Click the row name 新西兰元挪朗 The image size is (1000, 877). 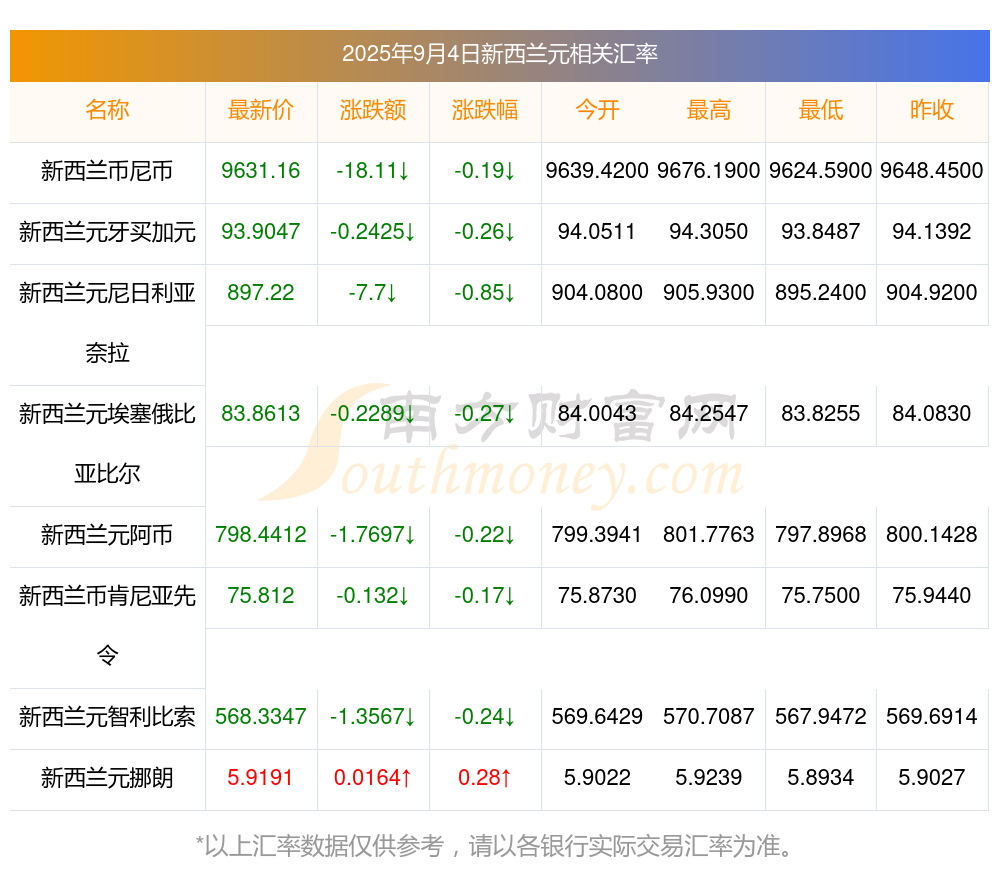click(107, 778)
